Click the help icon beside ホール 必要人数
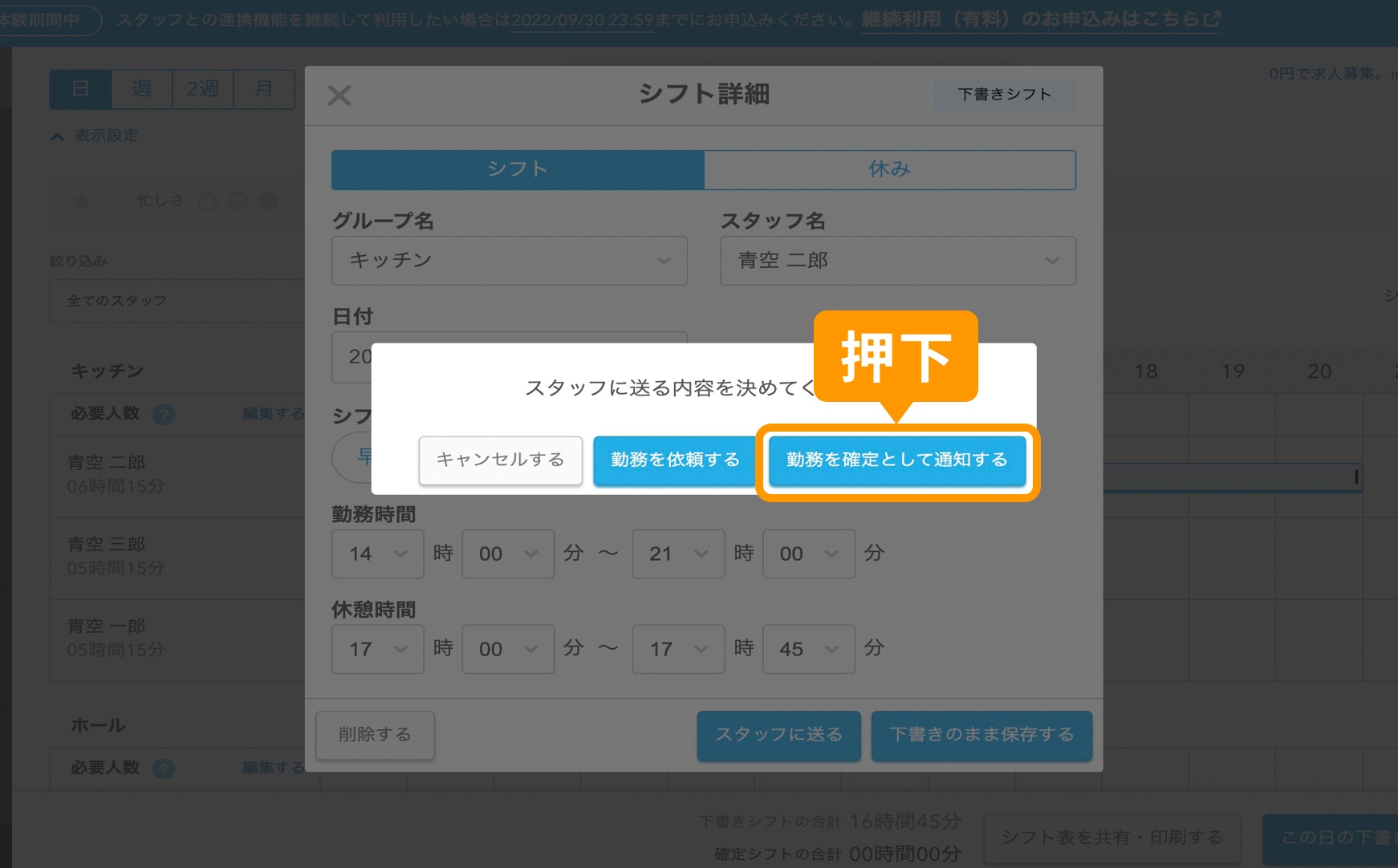The height and width of the screenshot is (868, 1398). [164, 769]
